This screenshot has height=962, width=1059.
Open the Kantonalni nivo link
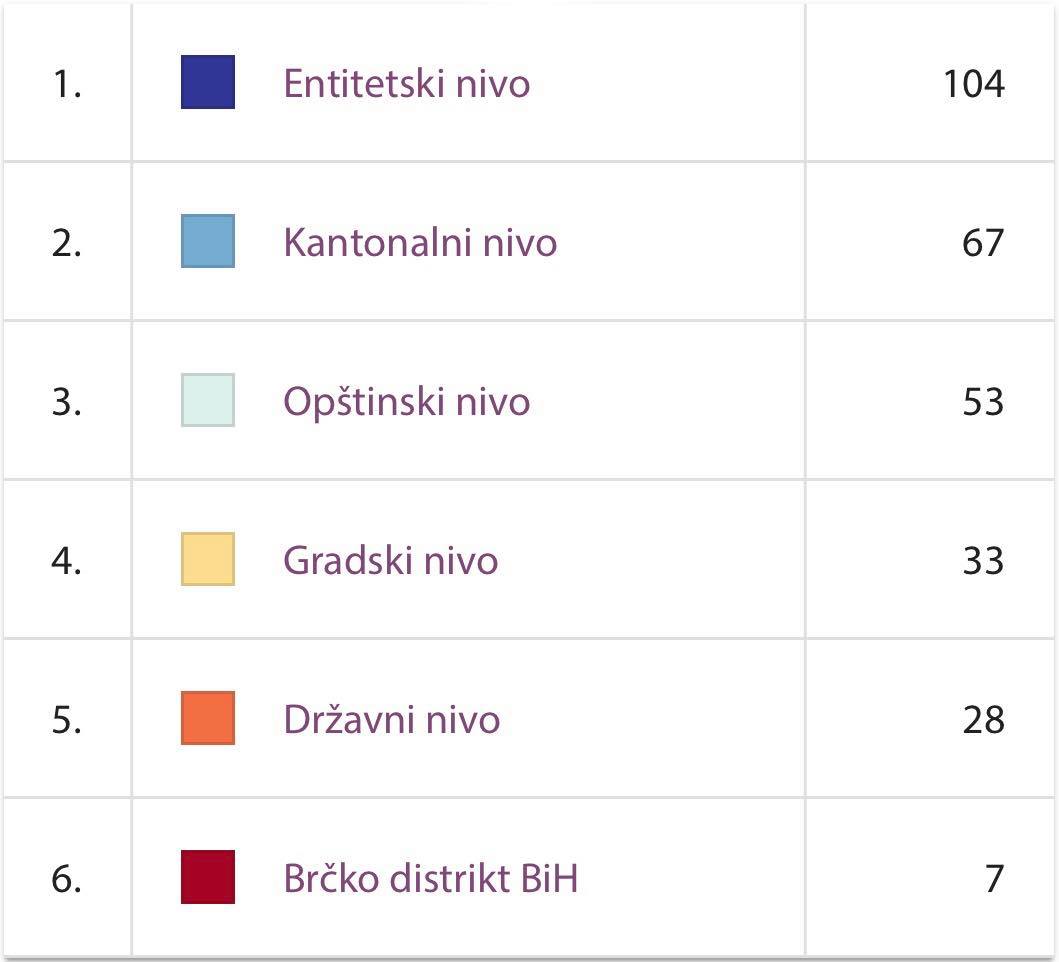tap(420, 242)
